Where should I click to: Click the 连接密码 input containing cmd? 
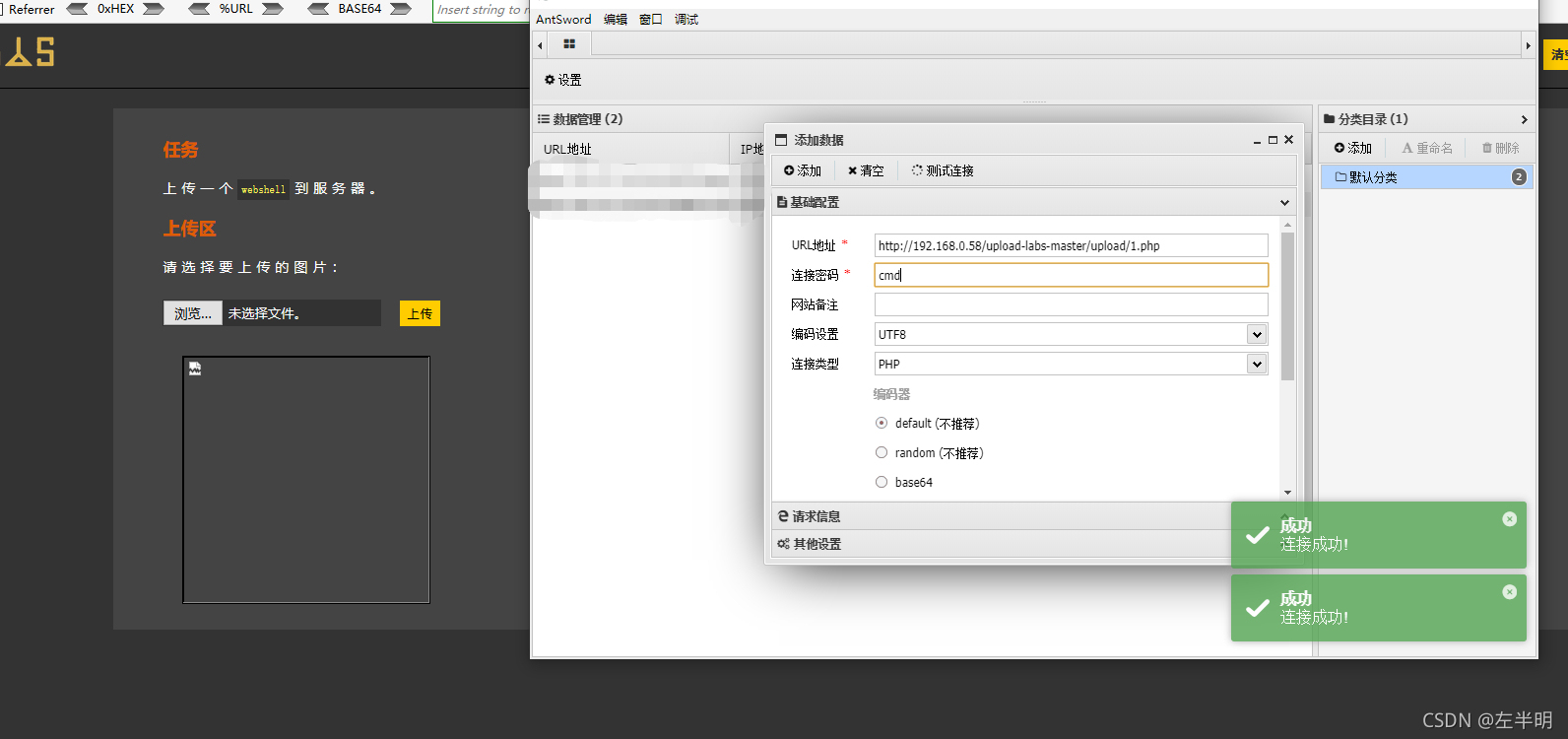(1071, 275)
